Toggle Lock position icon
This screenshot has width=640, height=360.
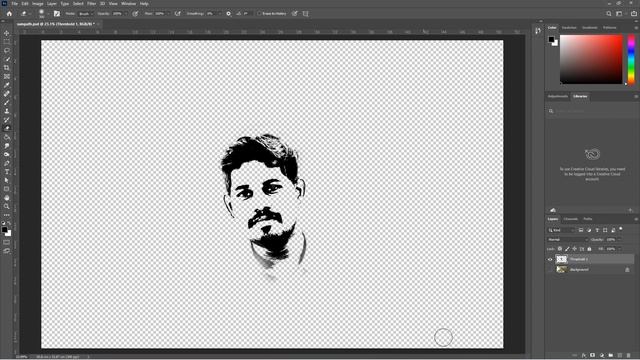tap(575, 249)
